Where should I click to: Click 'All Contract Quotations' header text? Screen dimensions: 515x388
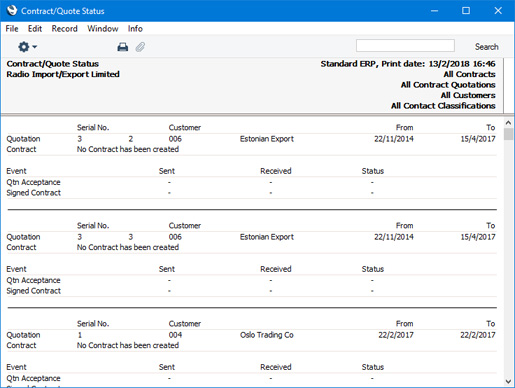448,85
